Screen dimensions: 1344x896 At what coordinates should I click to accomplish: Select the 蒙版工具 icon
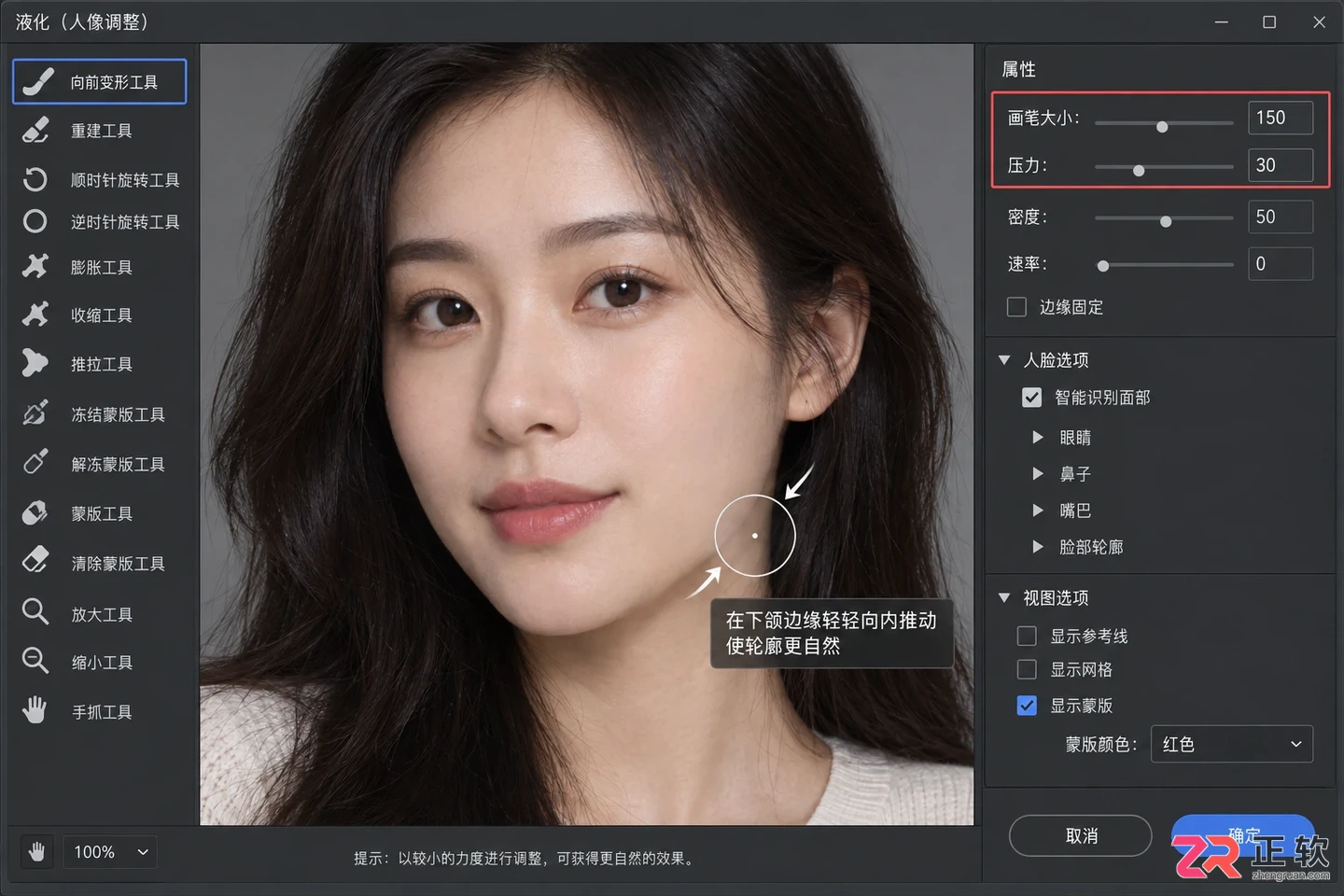pyautogui.click(x=35, y=512)
